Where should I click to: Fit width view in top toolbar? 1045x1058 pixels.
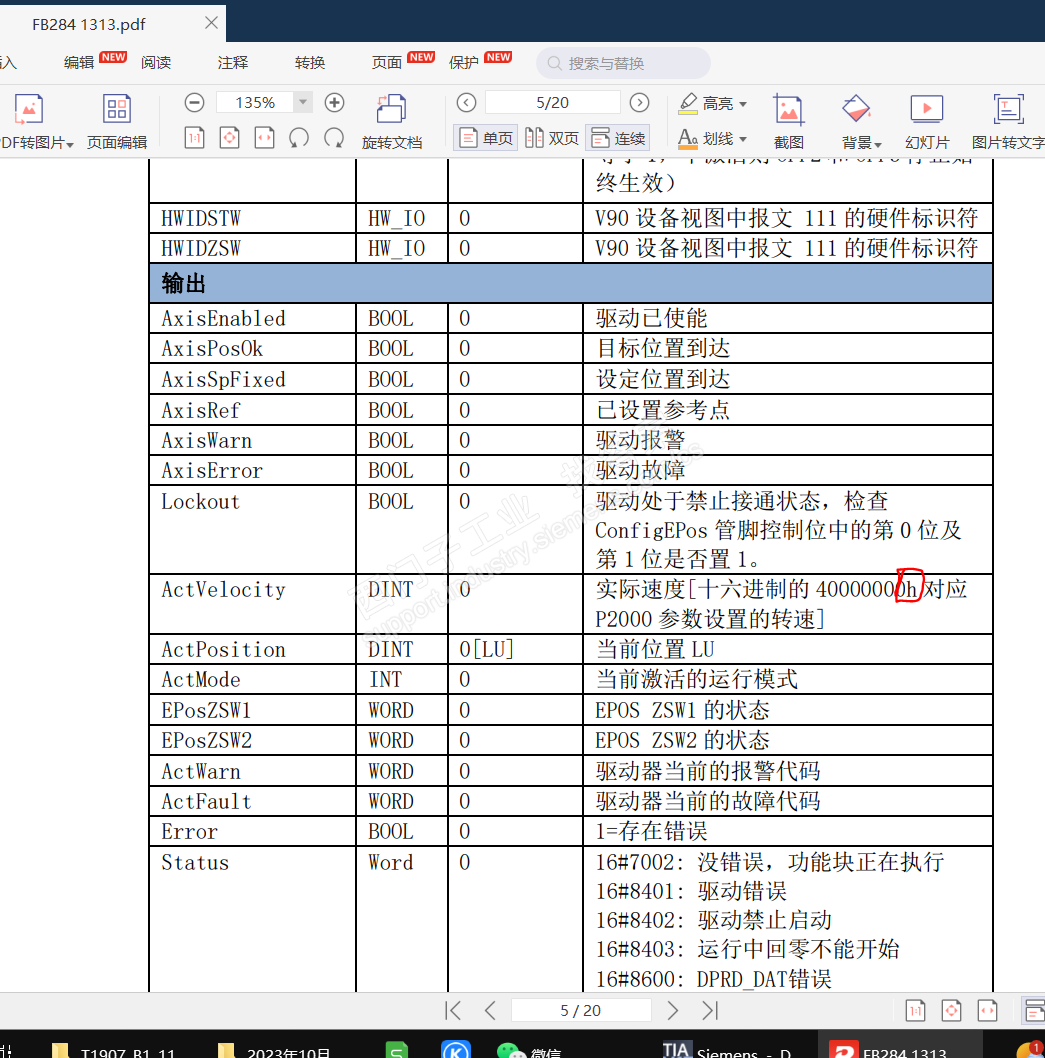point(264,138)
